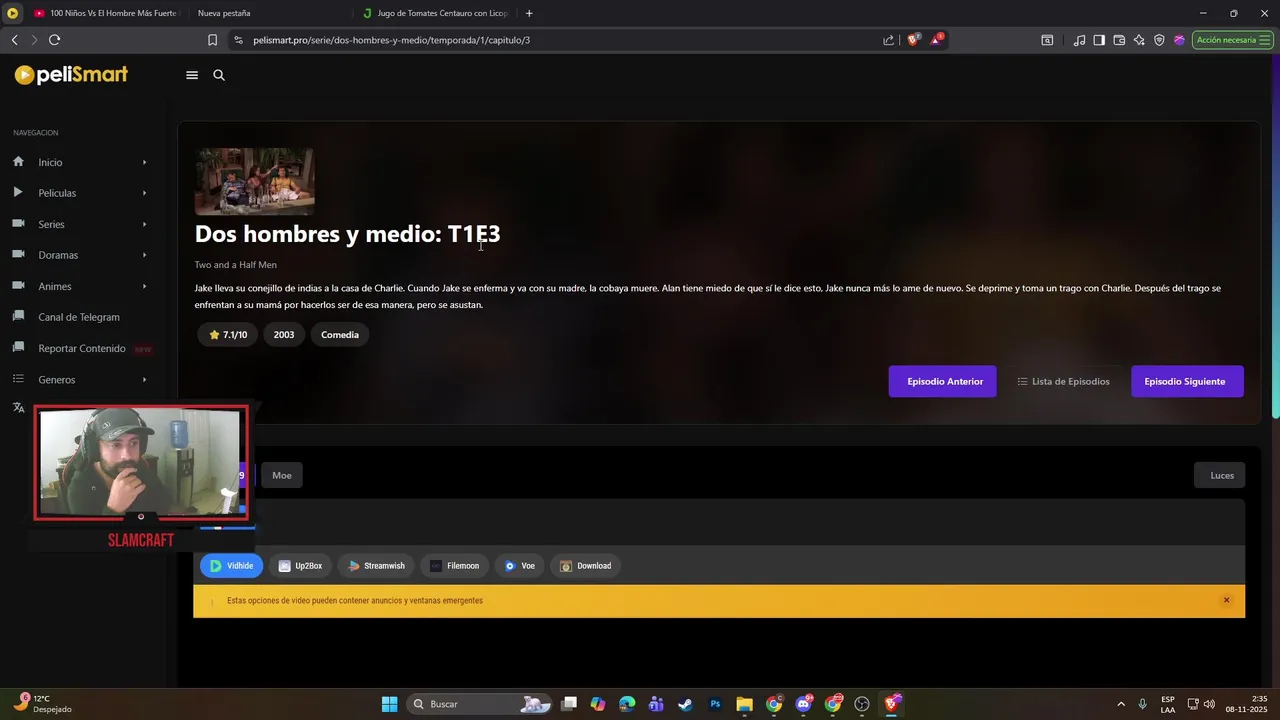Open the Acción necesaria browser menu
The height and width of the screenshot is (720, 1280).
(x=1232, y=40)
